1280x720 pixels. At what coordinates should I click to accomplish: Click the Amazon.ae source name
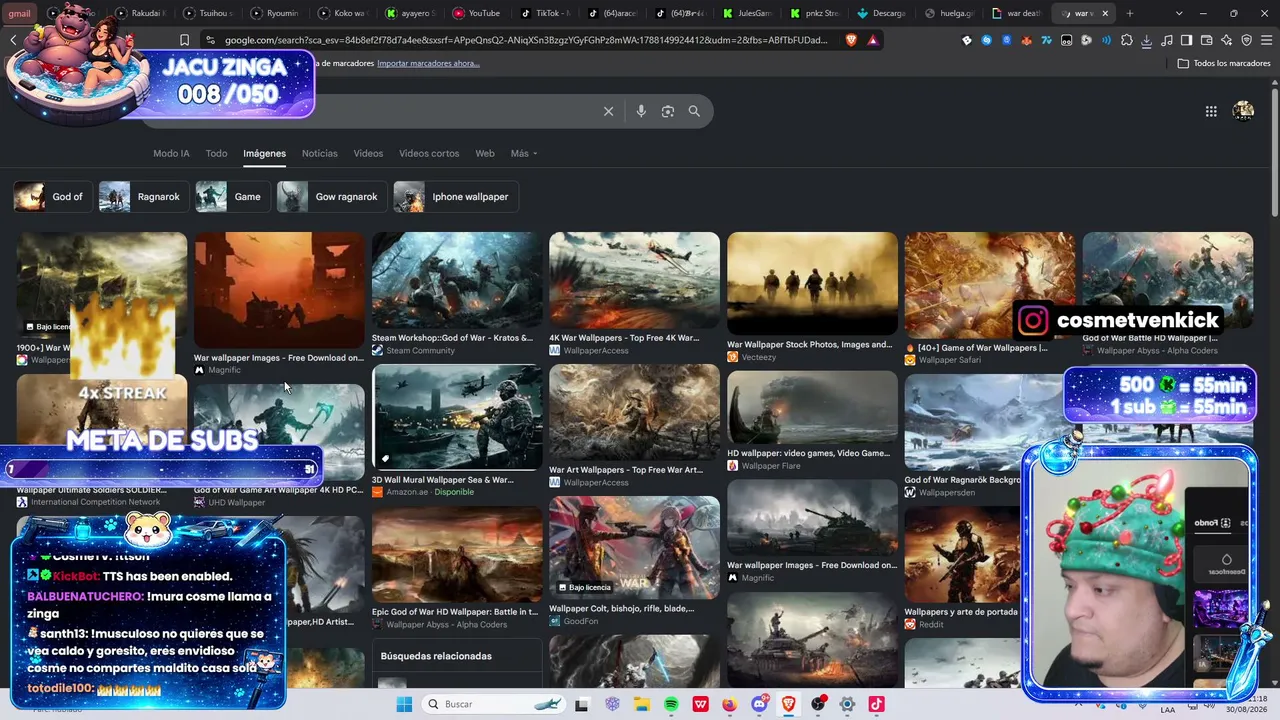(x=407, y=492)
